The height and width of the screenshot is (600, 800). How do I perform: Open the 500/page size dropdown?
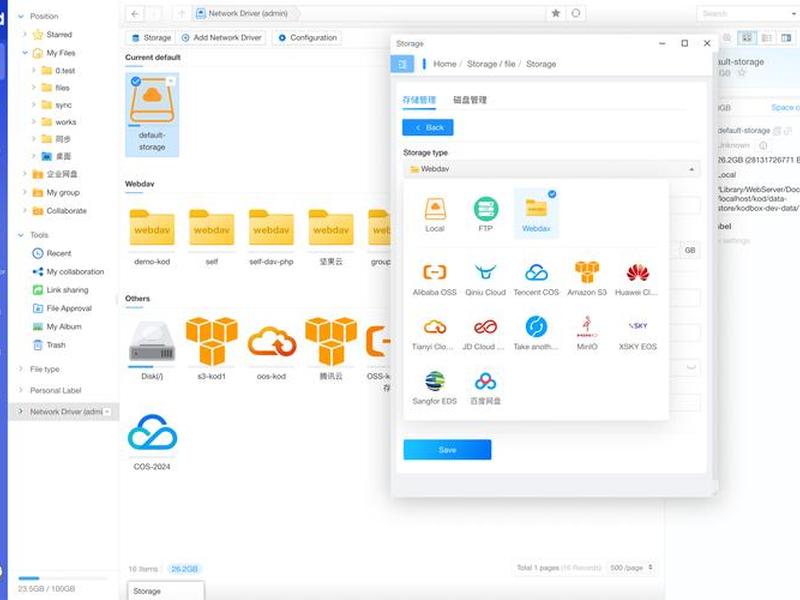point(631,567)
